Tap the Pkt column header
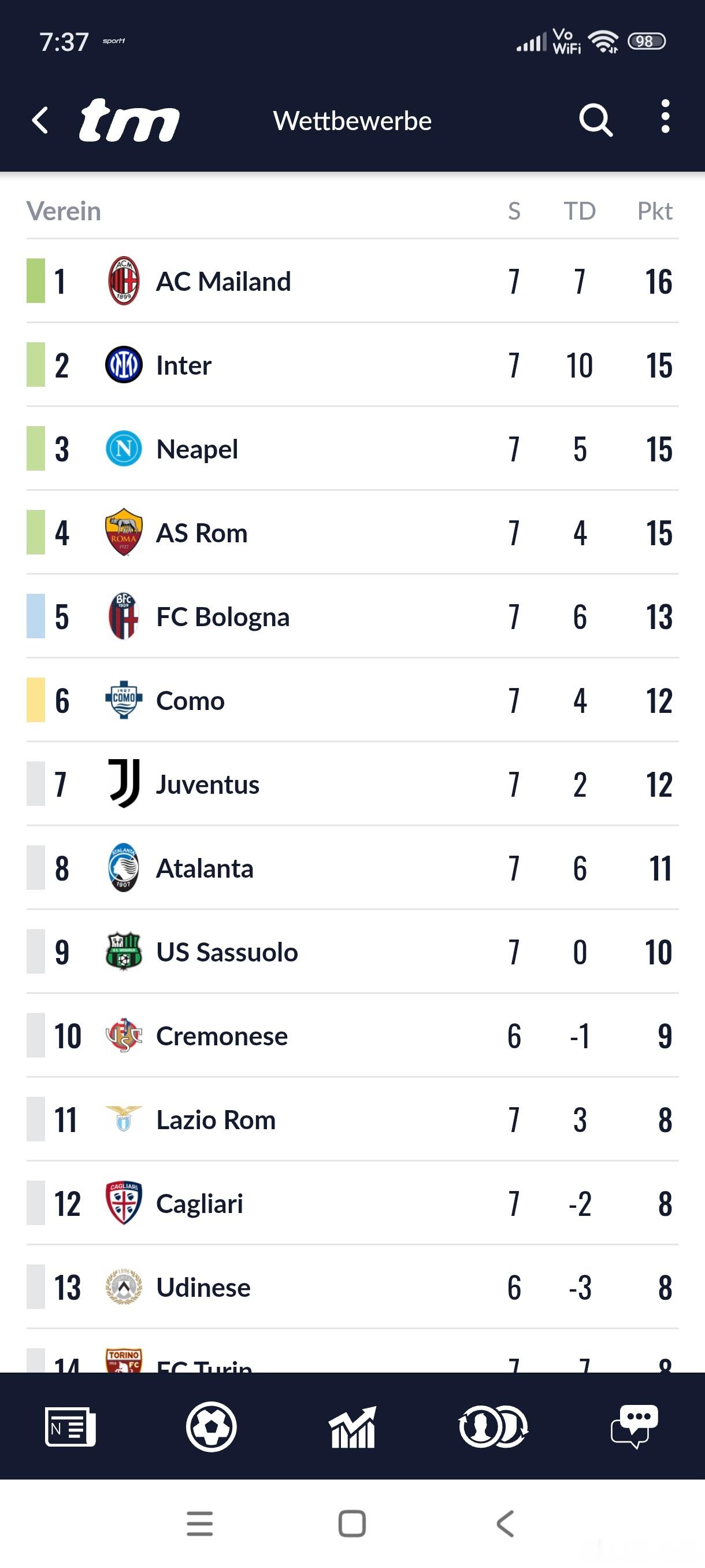The width and height of the screenshot is (705, 1568). (x=655, y=211)
